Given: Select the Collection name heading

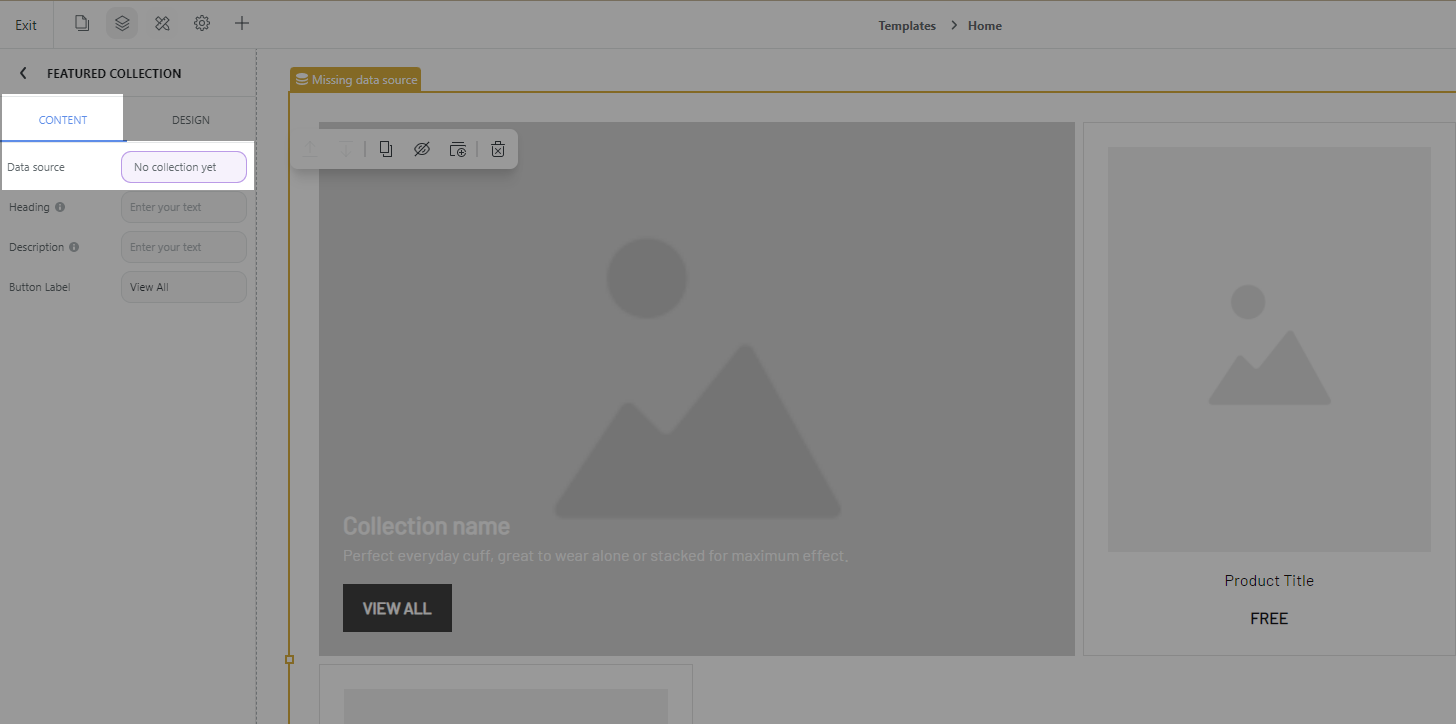Looking at the screenshot, I should point(426,526).
